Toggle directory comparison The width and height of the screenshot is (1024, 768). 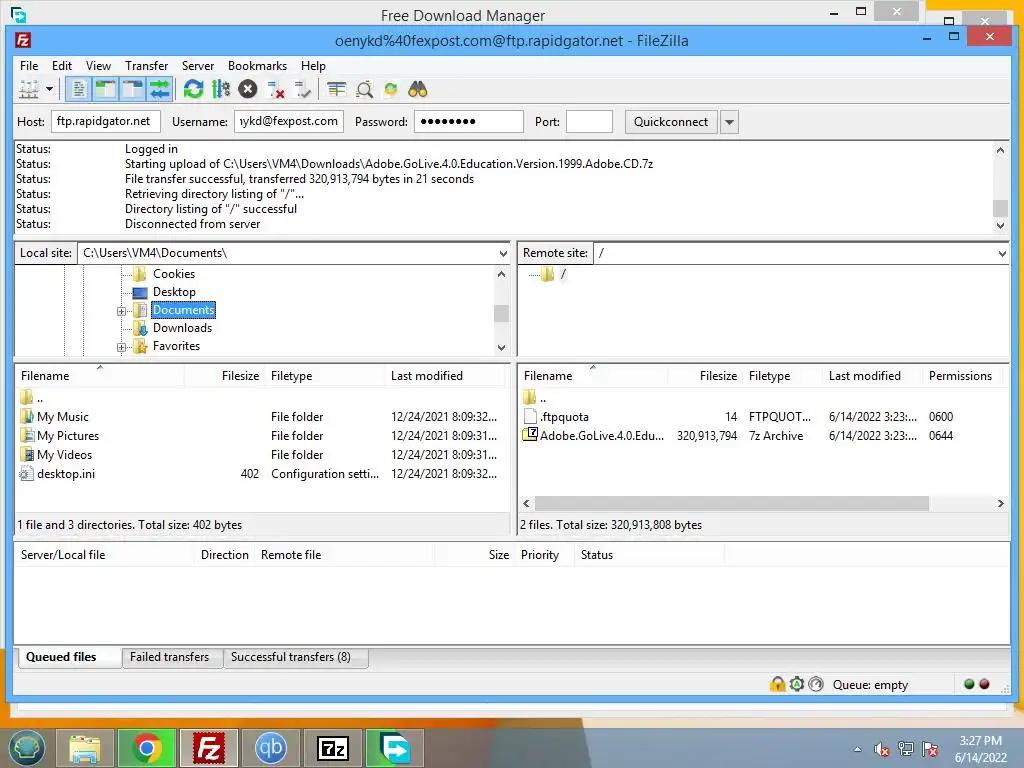click(364, 89)
